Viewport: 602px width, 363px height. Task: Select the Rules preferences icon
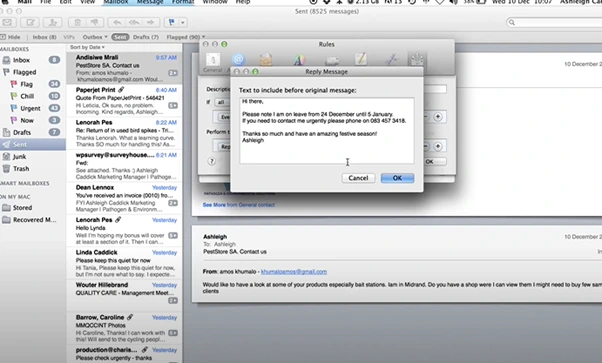pos(417,60)
